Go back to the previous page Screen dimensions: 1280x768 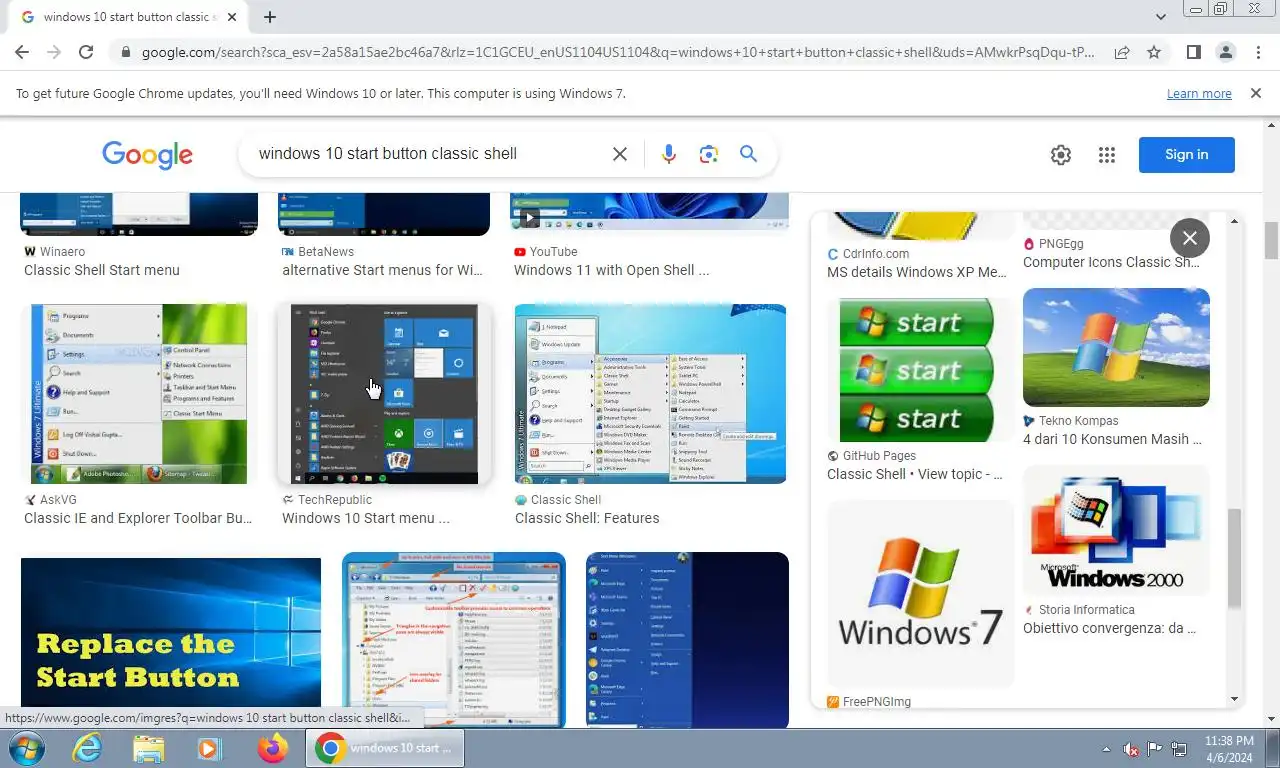(x=22, y=52)
